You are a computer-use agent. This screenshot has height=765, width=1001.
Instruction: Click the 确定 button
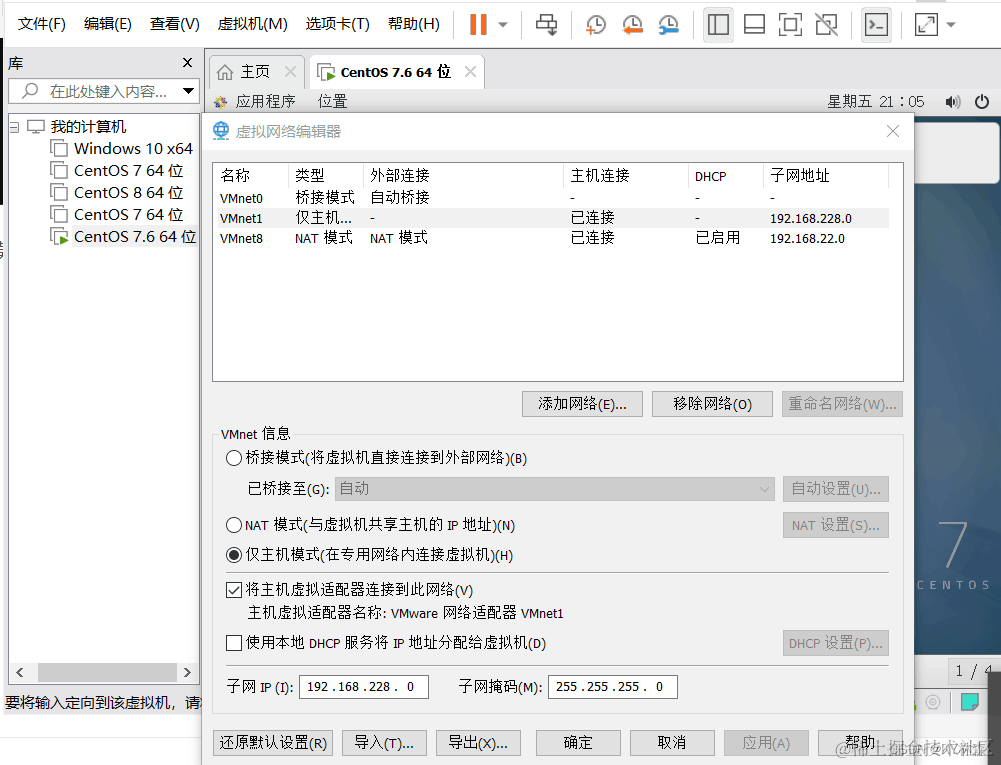coord(578,743)
